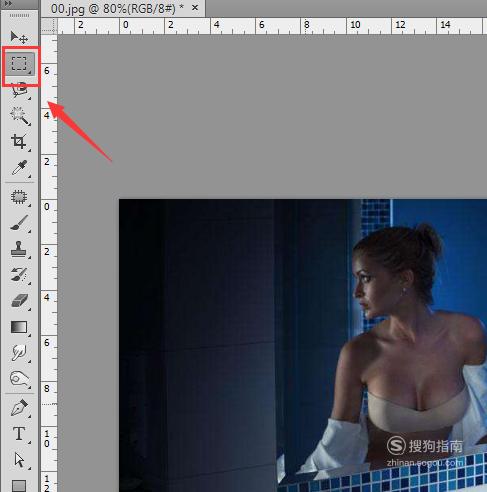The height and width of the screenshot is (492, 487).
Task: Select the Crop tool
Action: (19, 142)
